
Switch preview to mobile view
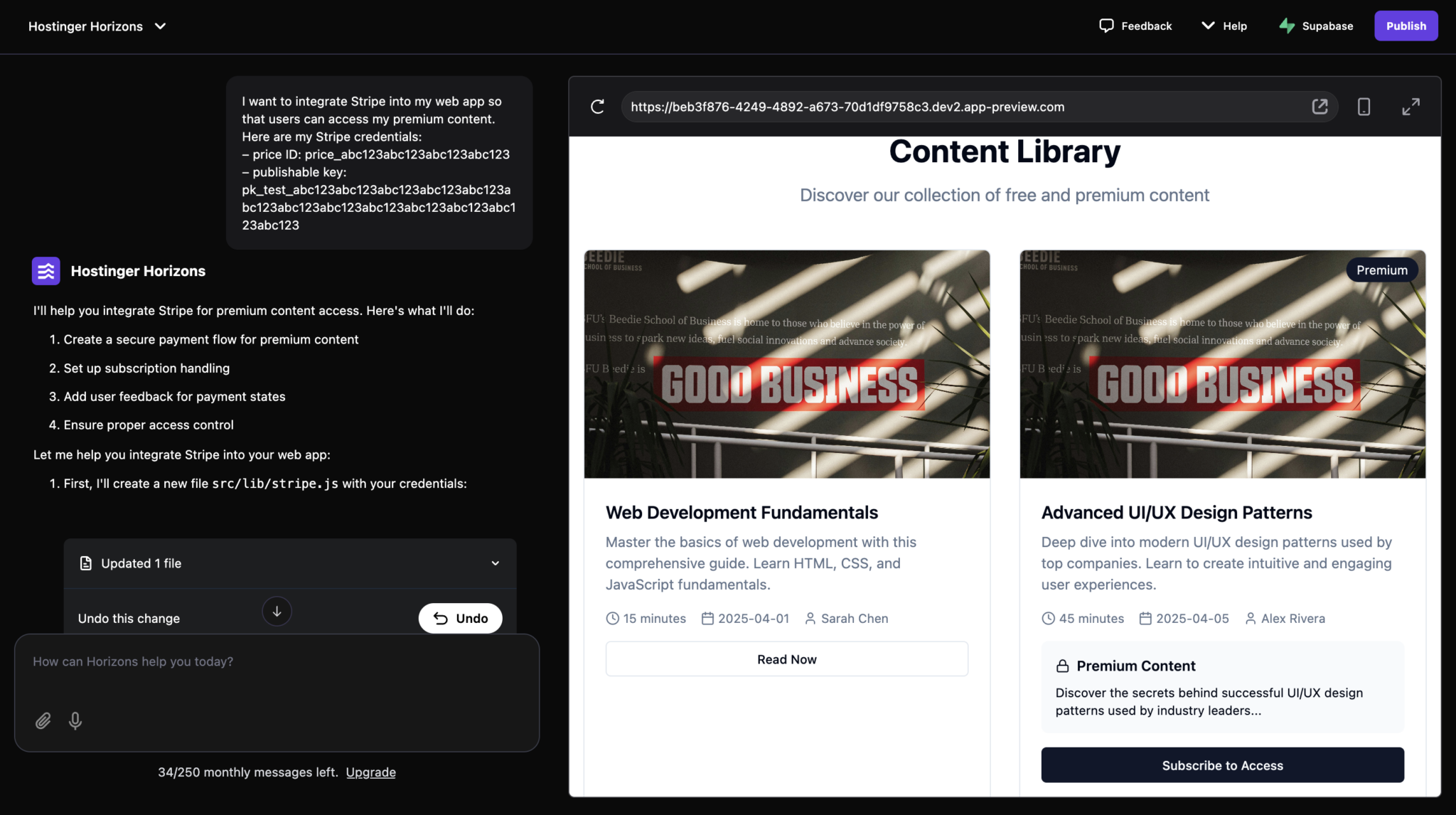[x=1364, y=107]
